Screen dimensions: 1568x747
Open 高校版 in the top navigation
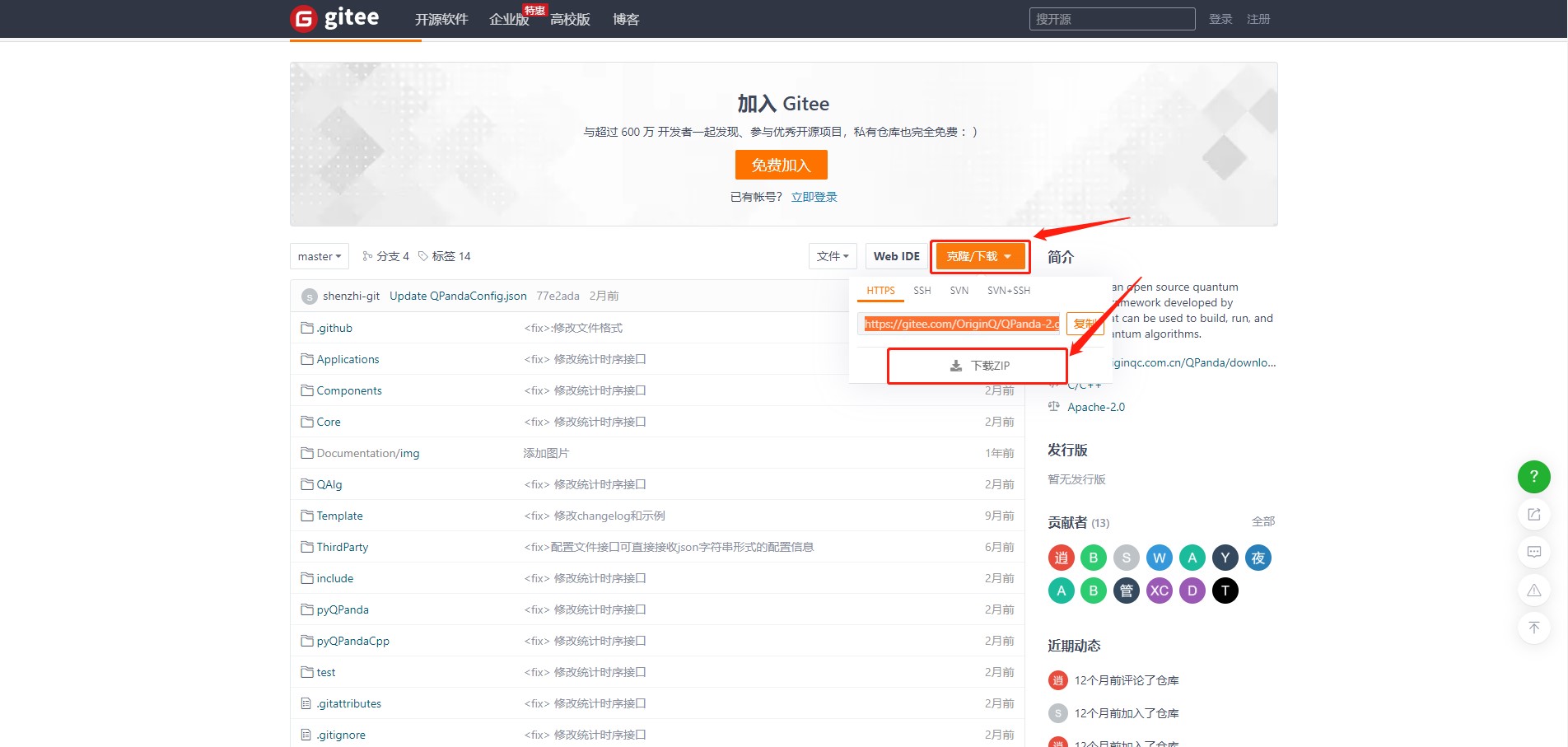pyautogui.click(x=570, y=19)
